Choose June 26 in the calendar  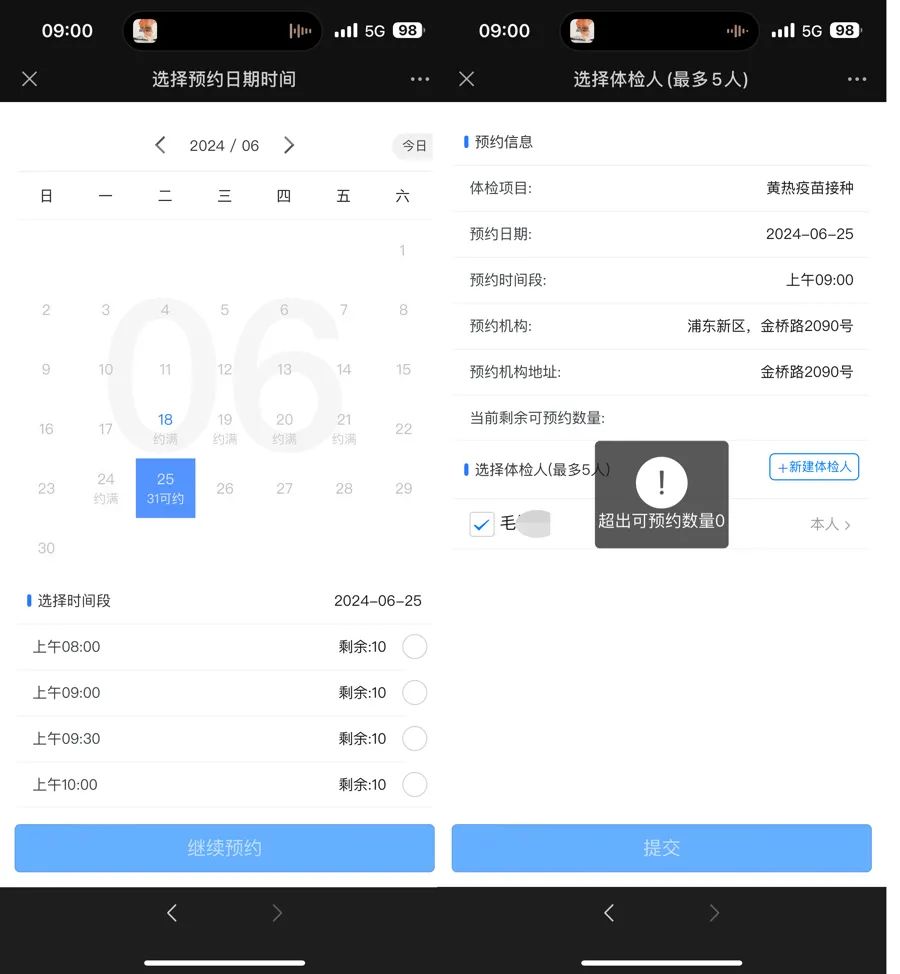click(x=225, y=489)
